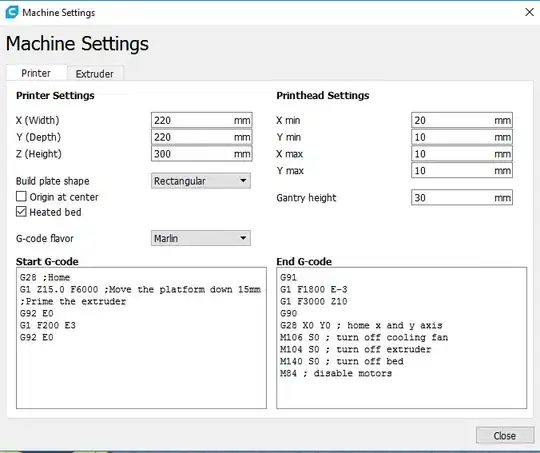Click the Close button
The image size is (540, 453).
coord(505,435)
